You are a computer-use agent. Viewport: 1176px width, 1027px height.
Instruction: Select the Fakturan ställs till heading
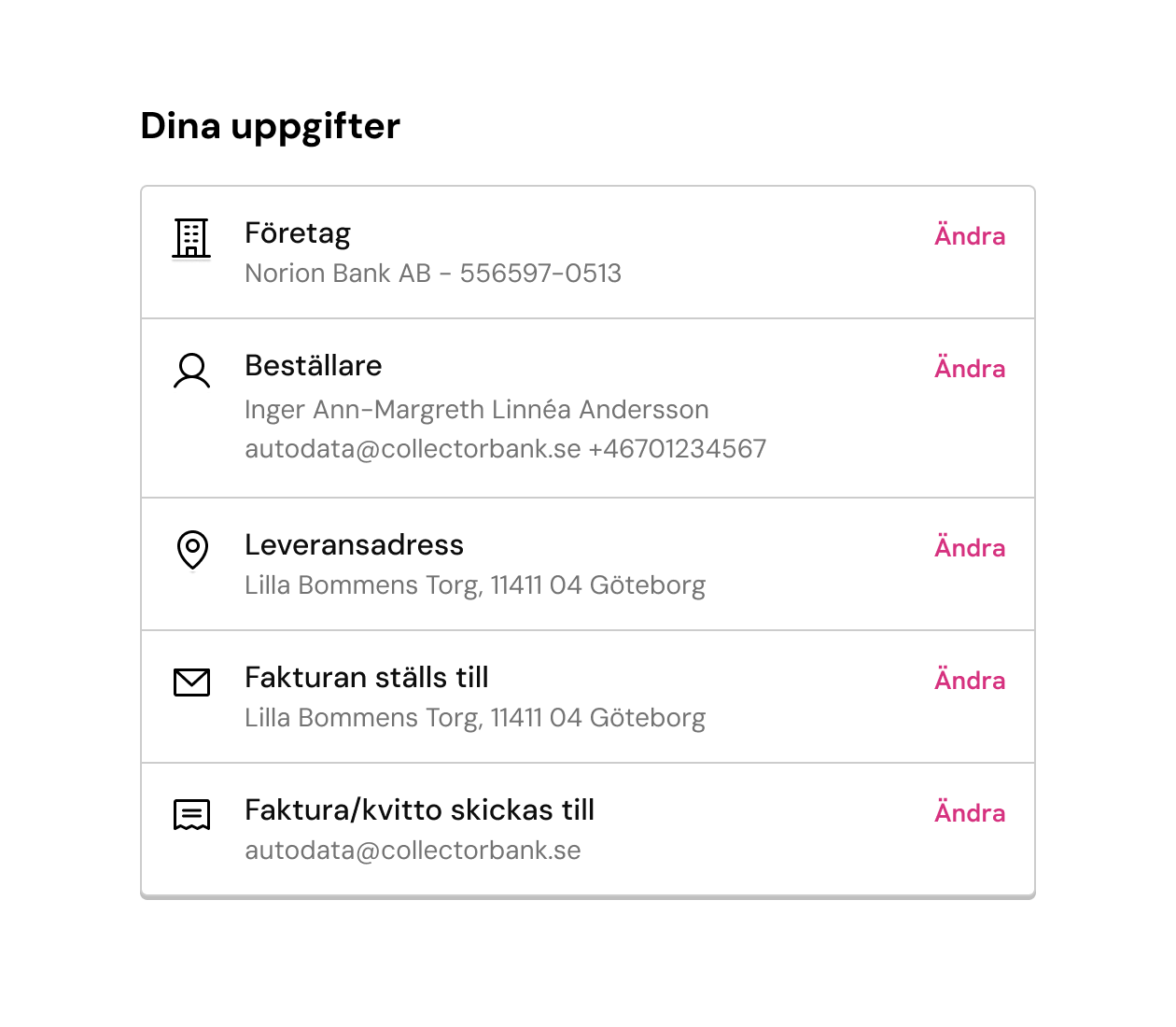367,678
